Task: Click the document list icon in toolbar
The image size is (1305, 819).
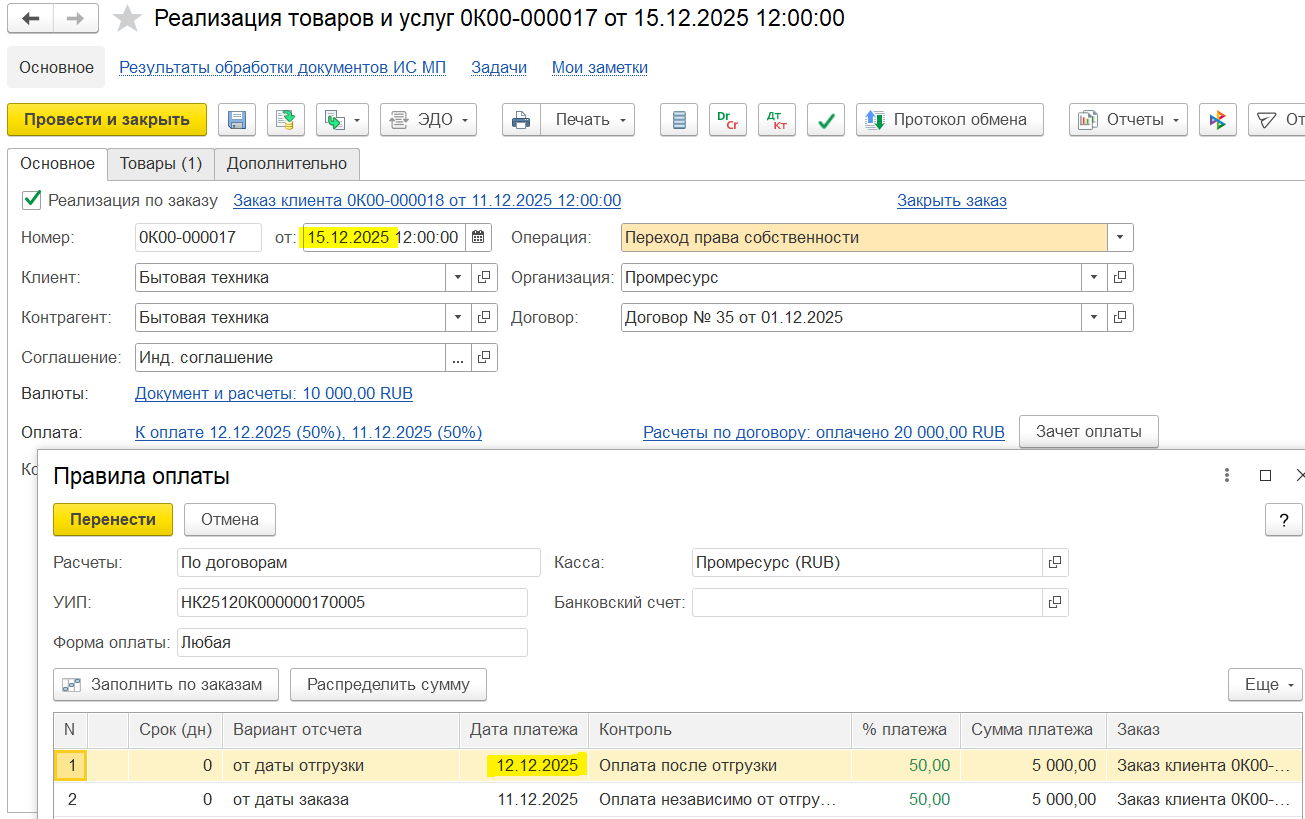Action: click(x=679, y=120)
